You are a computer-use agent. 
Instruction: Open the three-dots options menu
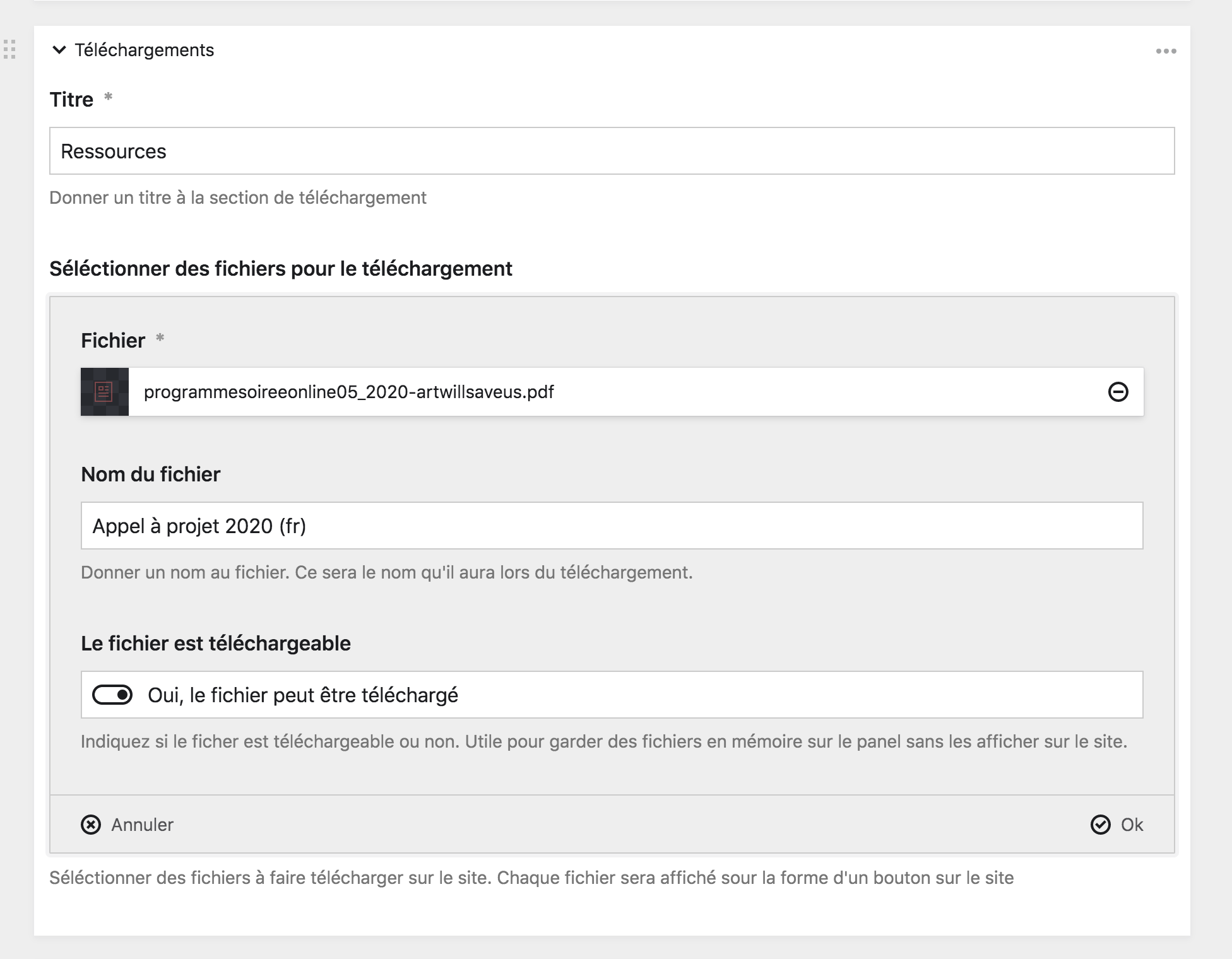1166,51
